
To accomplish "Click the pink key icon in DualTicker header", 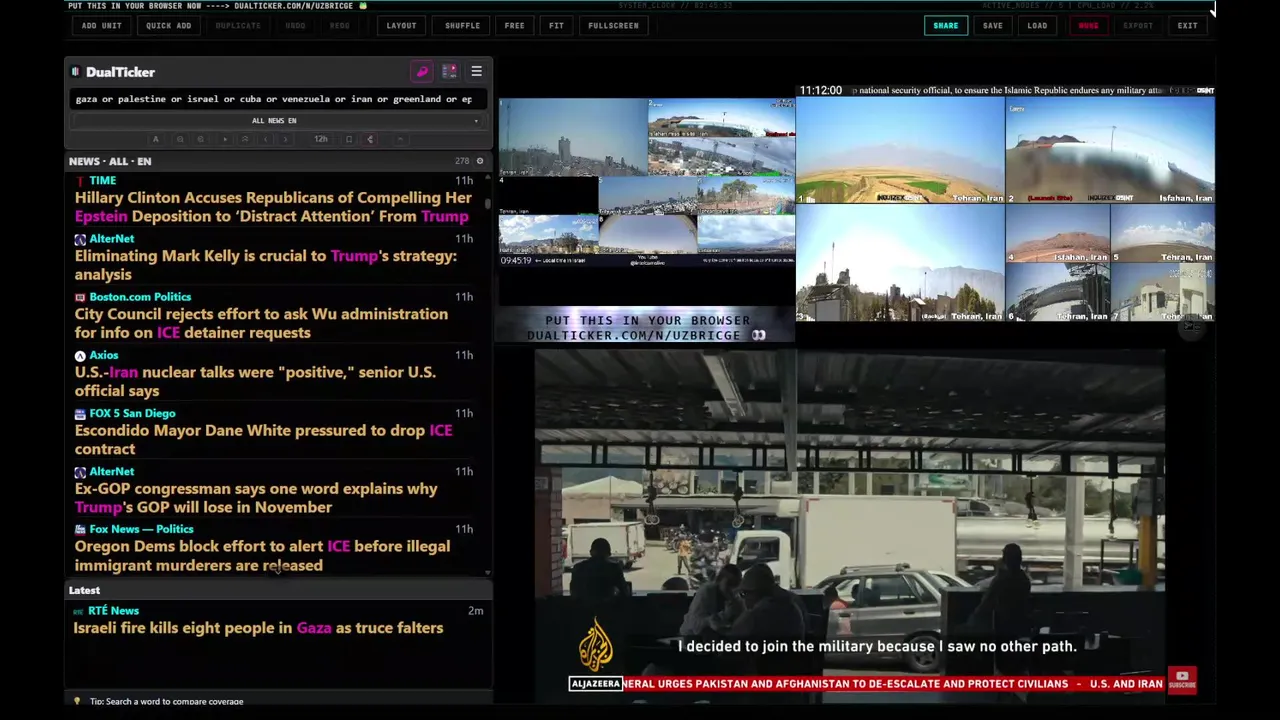I will pyautogui.click(x=422, y=72).
